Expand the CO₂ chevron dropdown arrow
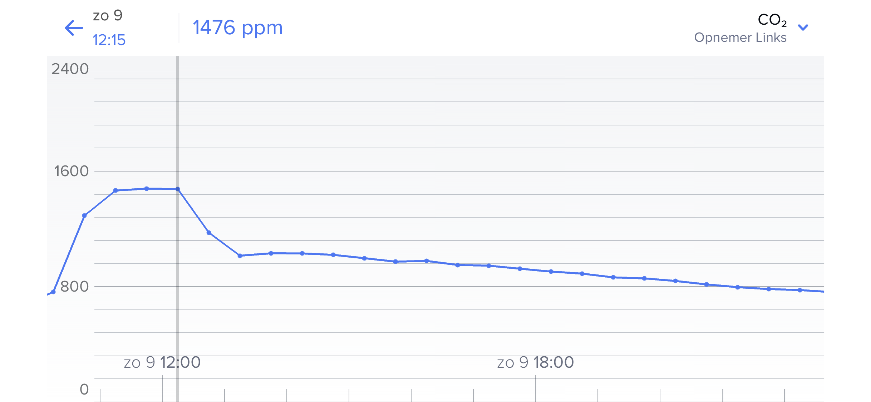Viewport: 871px width, 402px height. [x=803, y=27]
